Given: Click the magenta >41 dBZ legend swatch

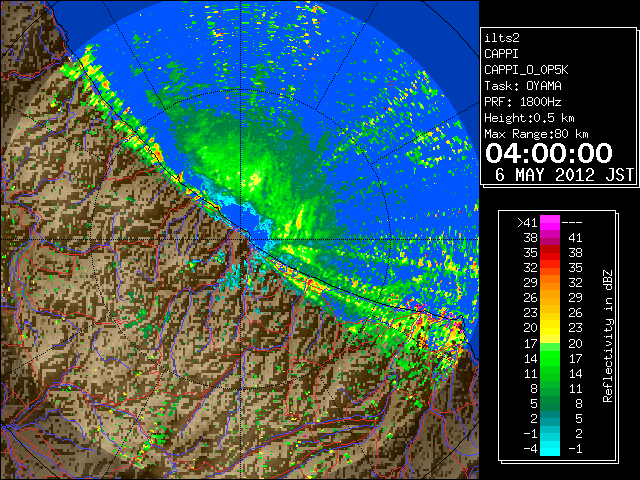Looking at the screenshot, I should 550,223.
